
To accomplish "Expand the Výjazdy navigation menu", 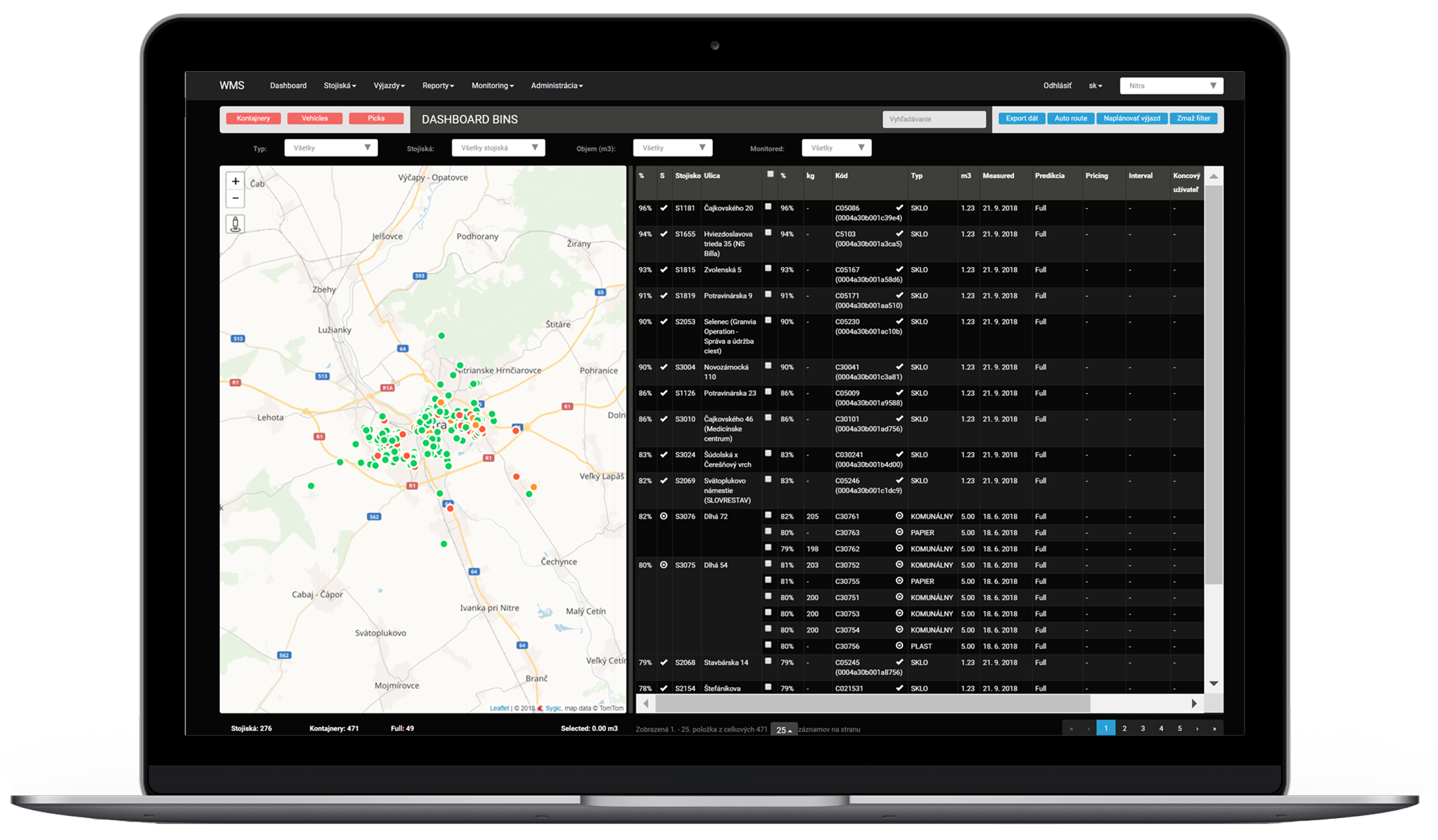I will [389, 86].
